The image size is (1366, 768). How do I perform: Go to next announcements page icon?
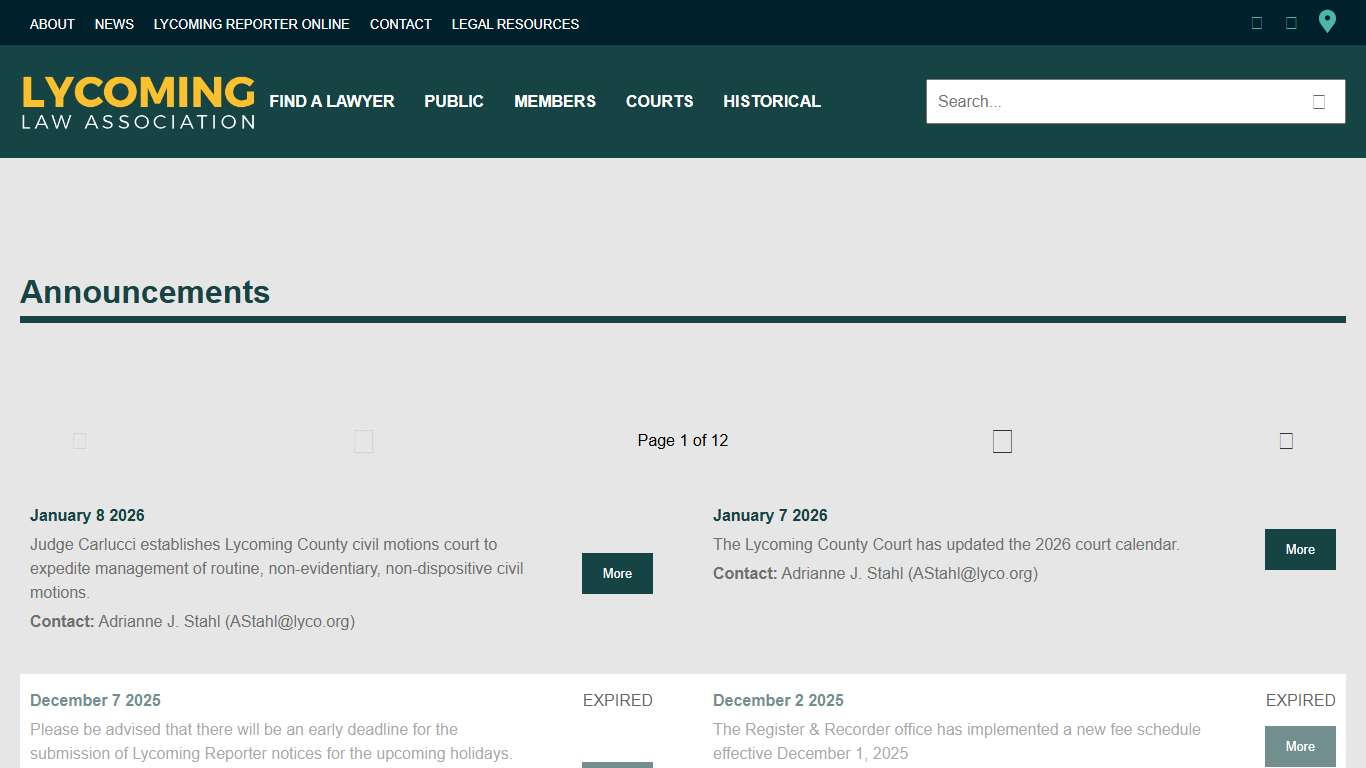[1002, 441]
